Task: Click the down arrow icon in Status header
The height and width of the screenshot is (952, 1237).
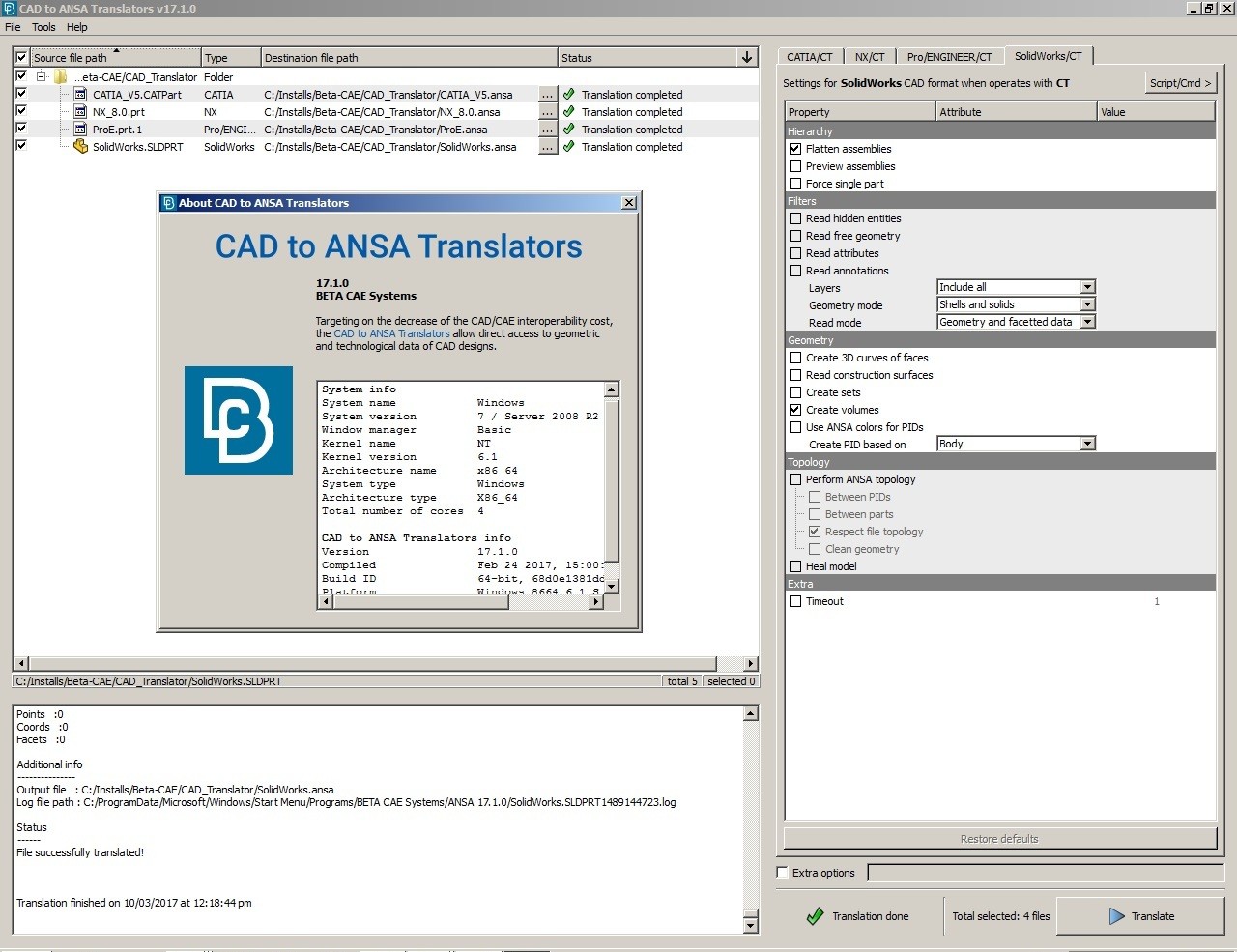Action: click(747, 58)
